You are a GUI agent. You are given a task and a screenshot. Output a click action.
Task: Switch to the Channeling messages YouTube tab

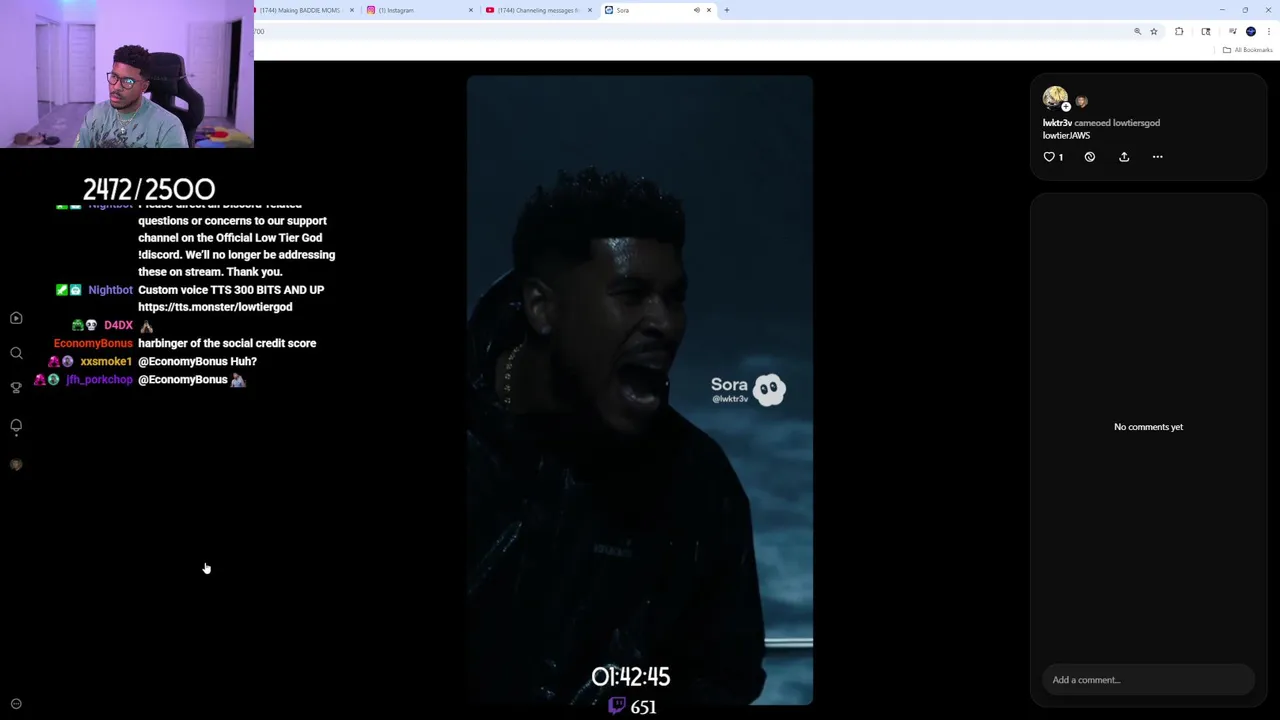pyautogui.click(x=538, y=10)
